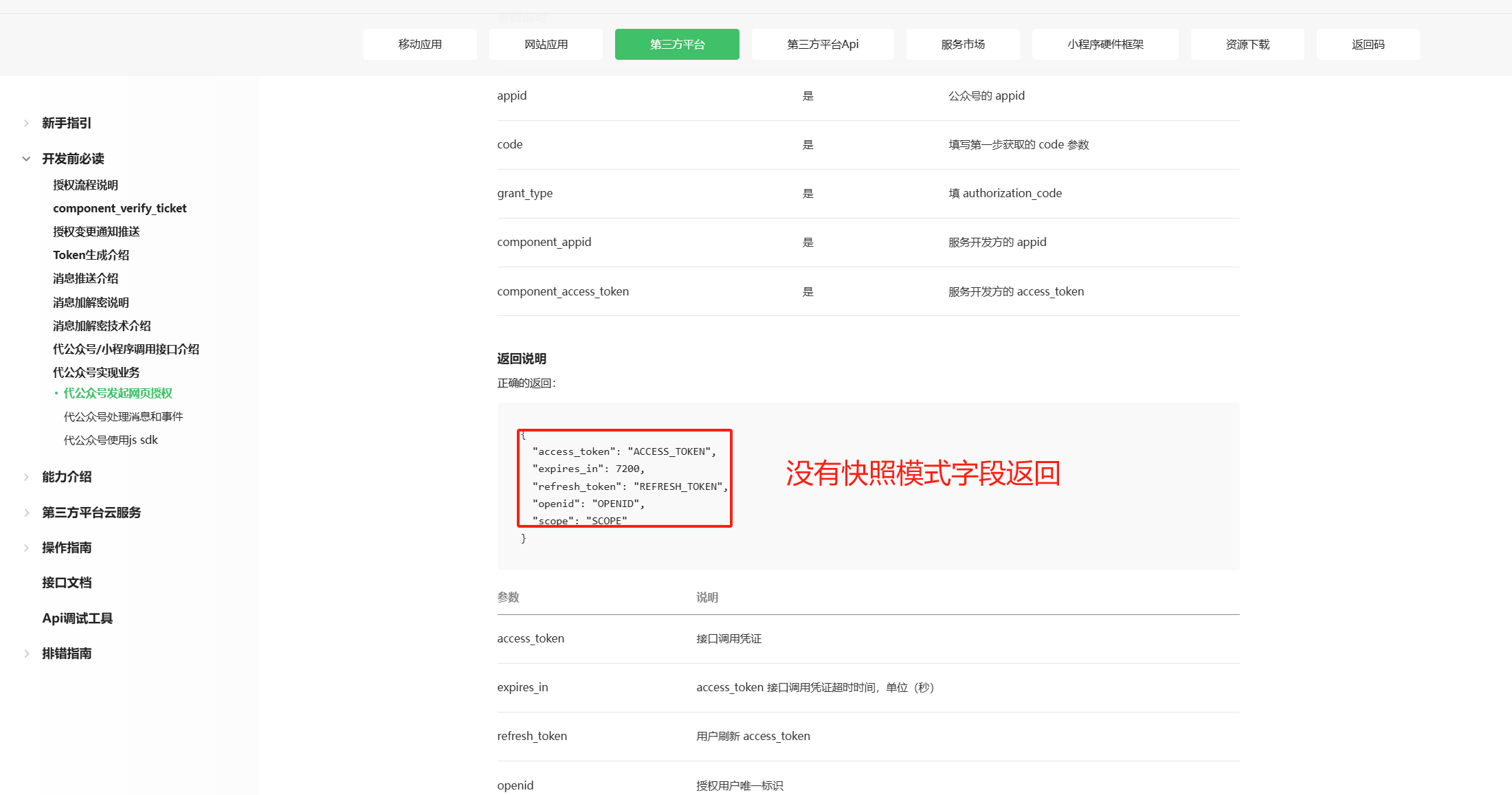1512x795 pixels.
Task: Switch to the 小程序硬件框架 tab
Action: 1104,44
